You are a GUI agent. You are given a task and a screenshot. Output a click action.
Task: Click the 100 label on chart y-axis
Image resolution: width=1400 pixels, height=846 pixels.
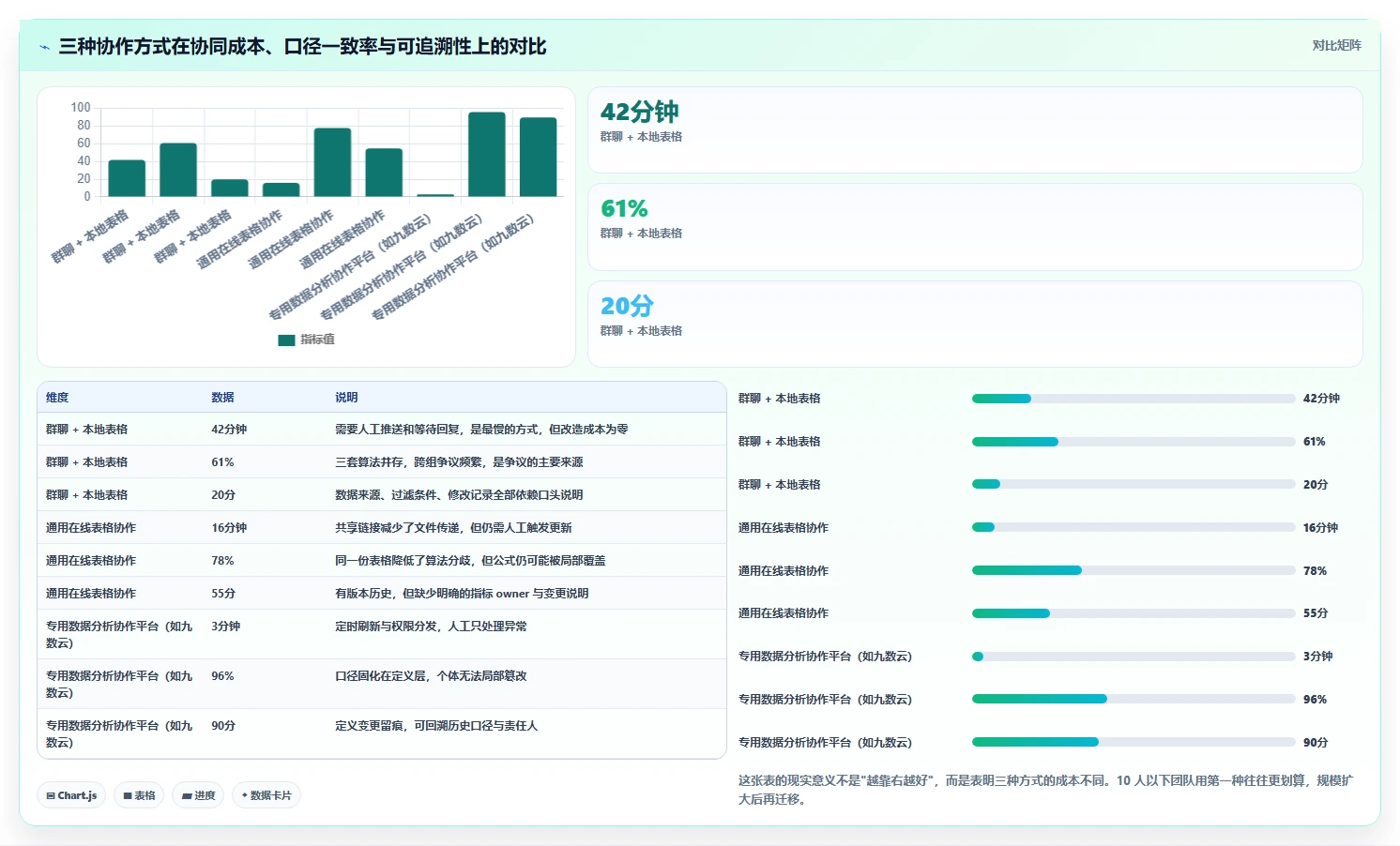coord(81,108)
